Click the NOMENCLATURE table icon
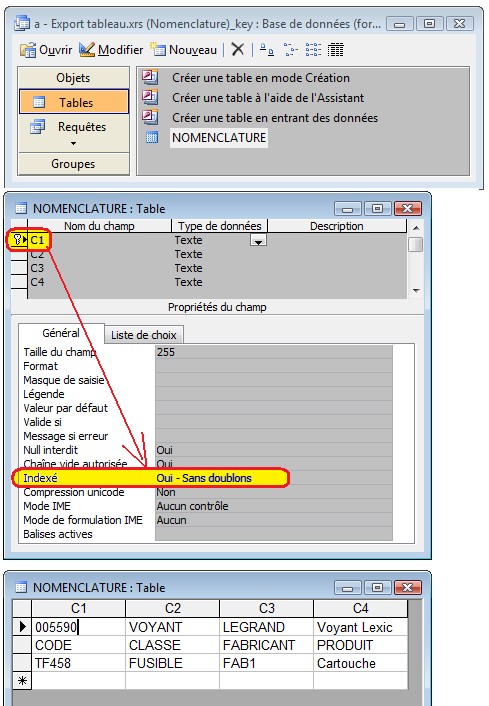Viewport: 489px width, 706px height. pos(152,137)
